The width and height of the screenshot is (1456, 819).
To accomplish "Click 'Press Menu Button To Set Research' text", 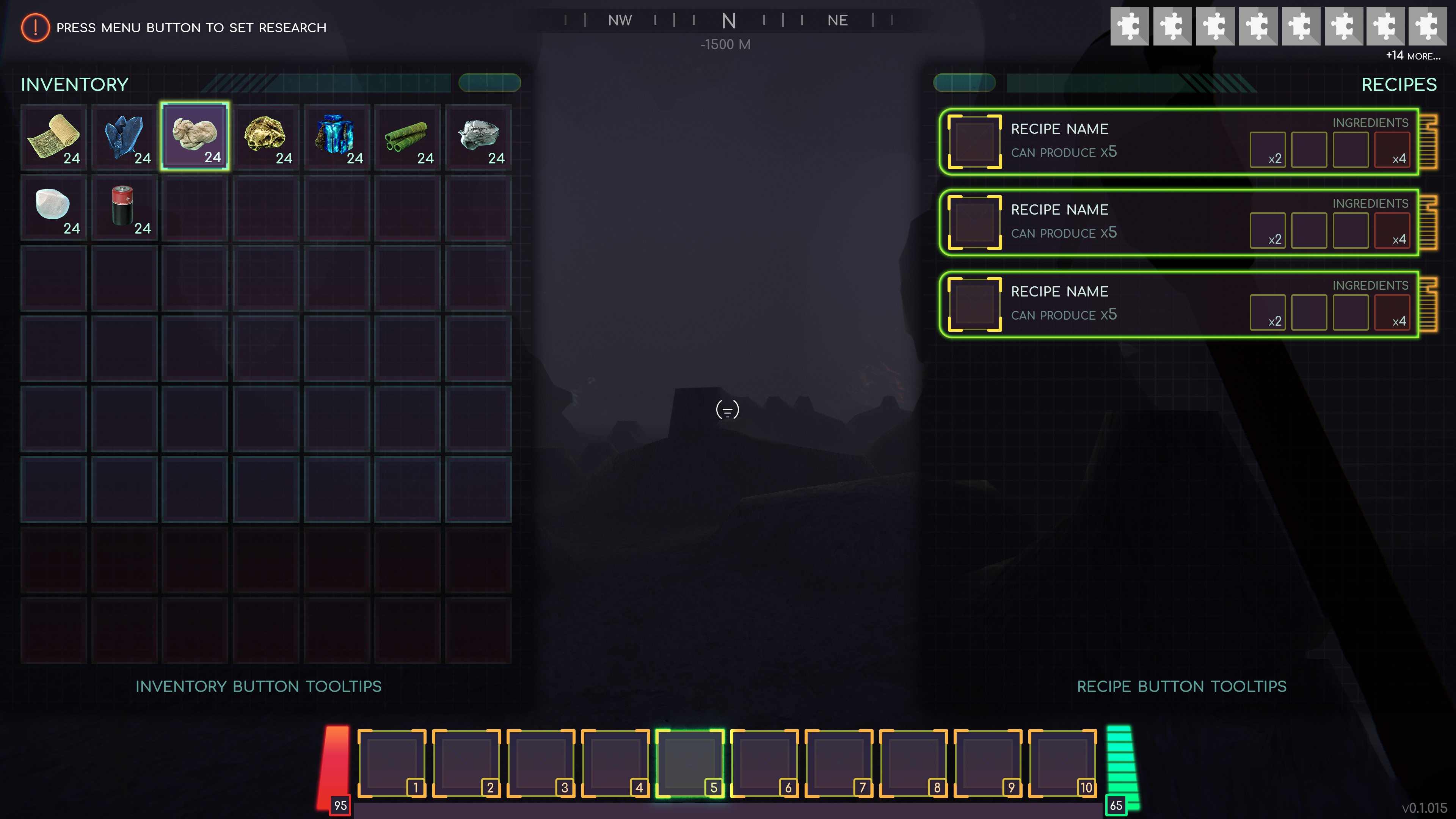I will (191, 28).
